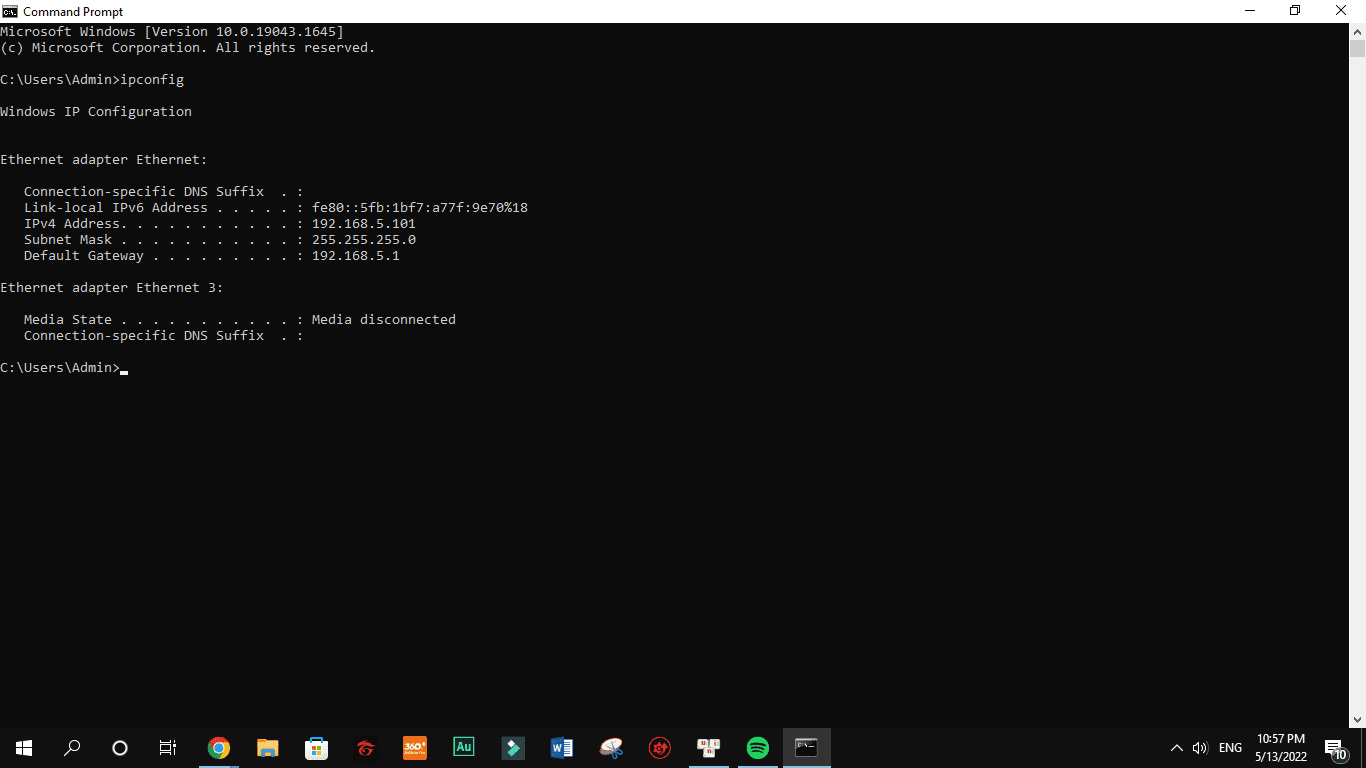Click the "Media disconnected" status text
The width and height of the screenshot is (1366, 768).
[384, 320]
